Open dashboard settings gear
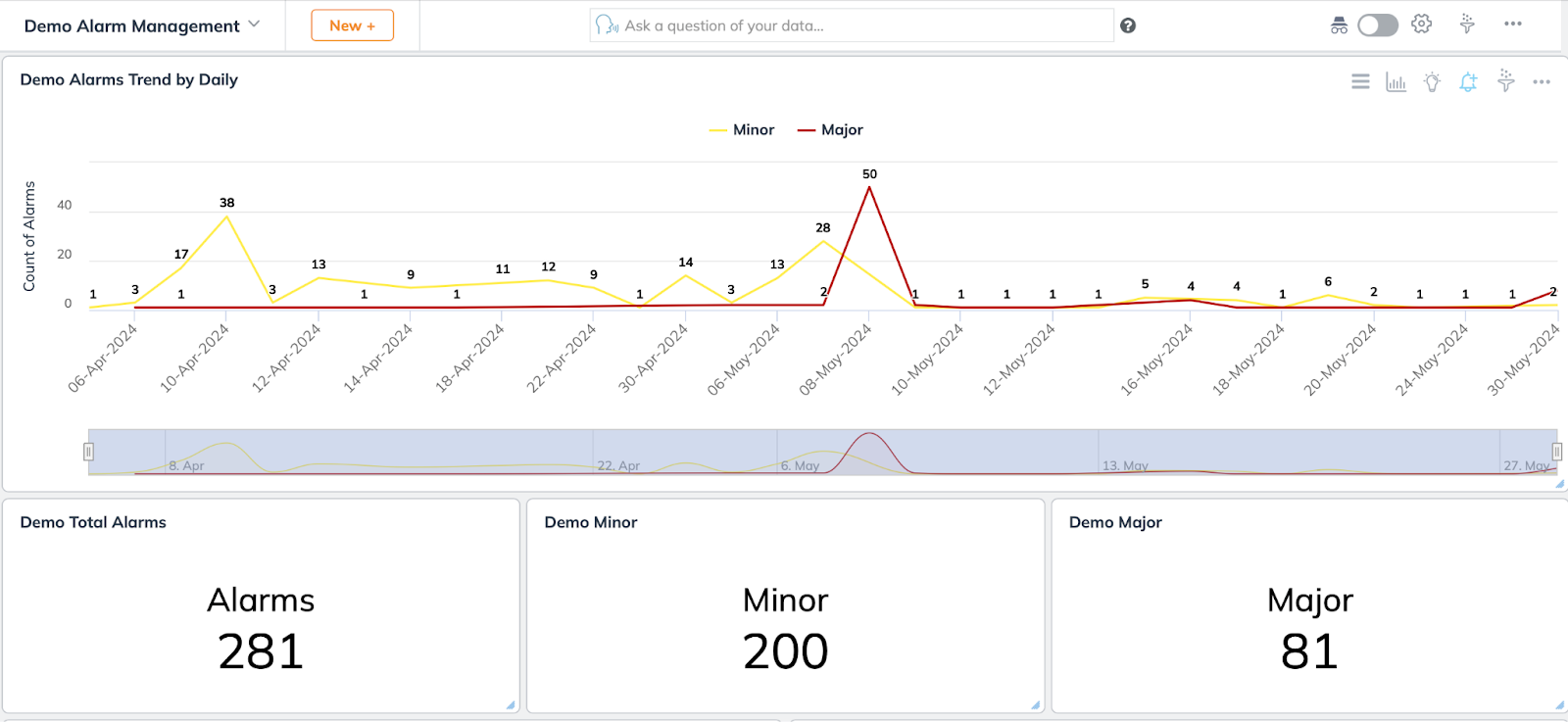 [x=1421, y=24]
